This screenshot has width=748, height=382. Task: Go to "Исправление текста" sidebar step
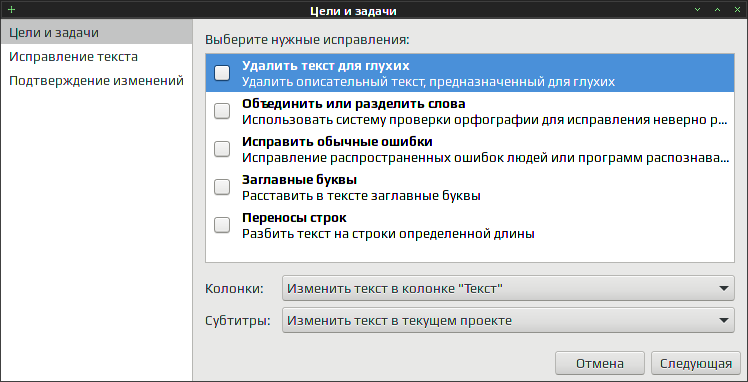(96, 57)
